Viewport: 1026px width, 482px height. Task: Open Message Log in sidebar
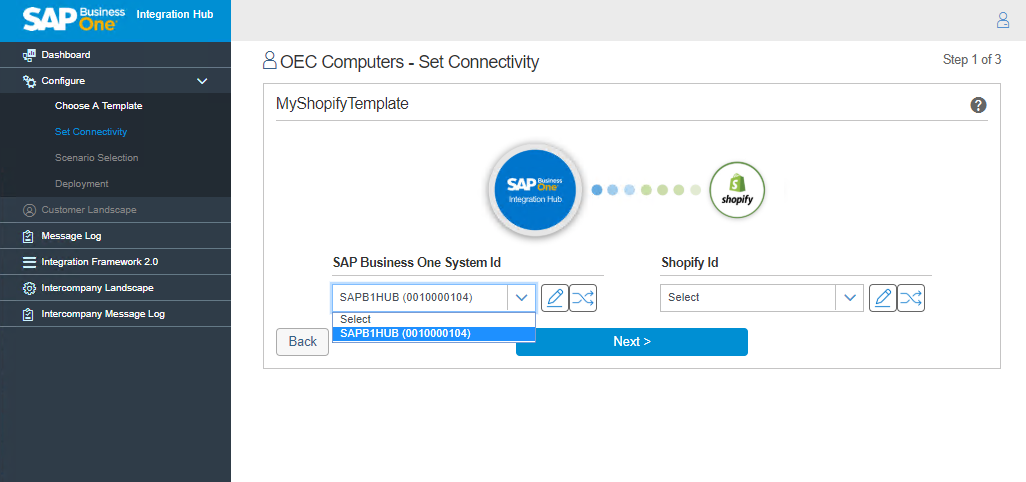(71, 236)
